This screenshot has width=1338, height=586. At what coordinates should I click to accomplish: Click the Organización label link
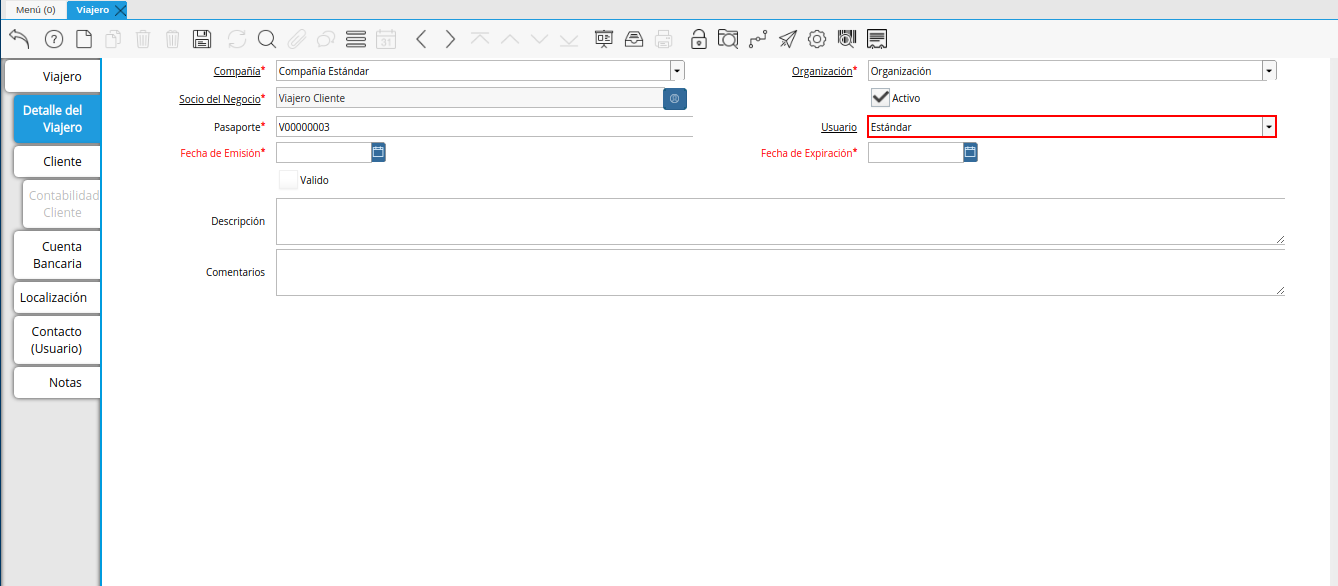822,72
